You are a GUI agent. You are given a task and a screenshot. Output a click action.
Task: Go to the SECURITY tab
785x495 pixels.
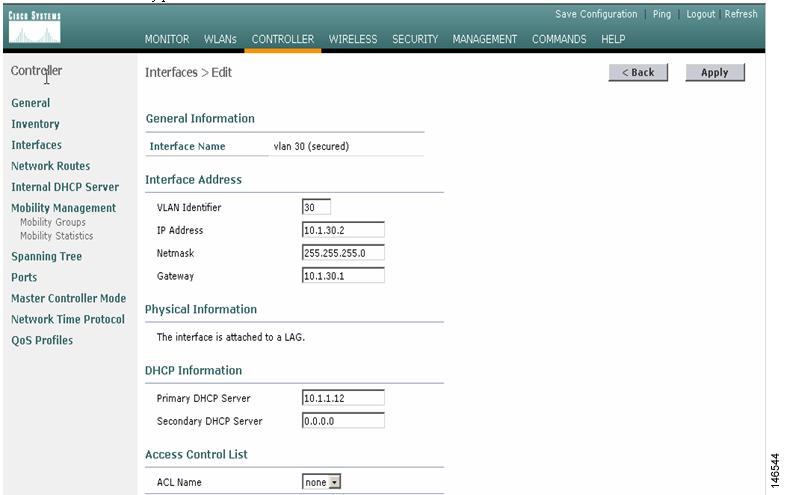click(x=415, y=39)
